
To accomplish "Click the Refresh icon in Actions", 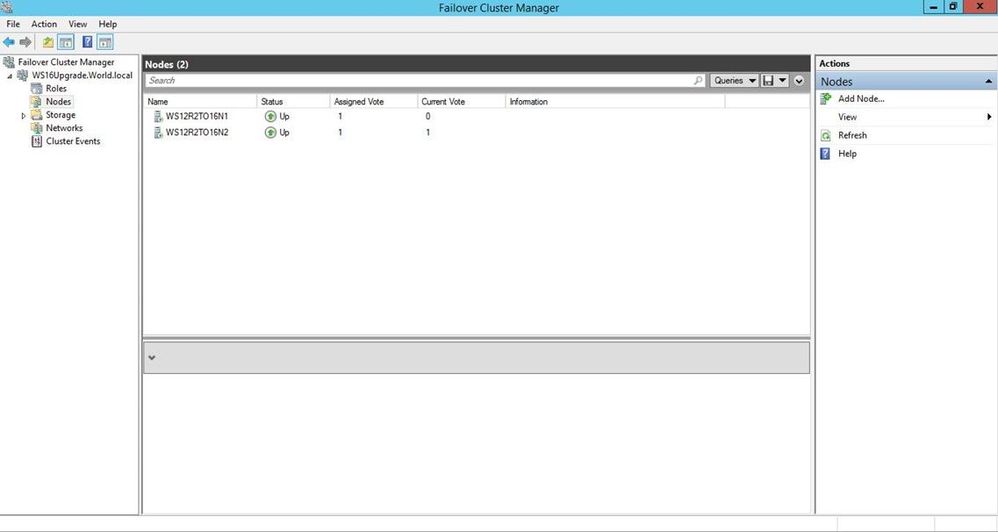I will (x=826, y=136).
